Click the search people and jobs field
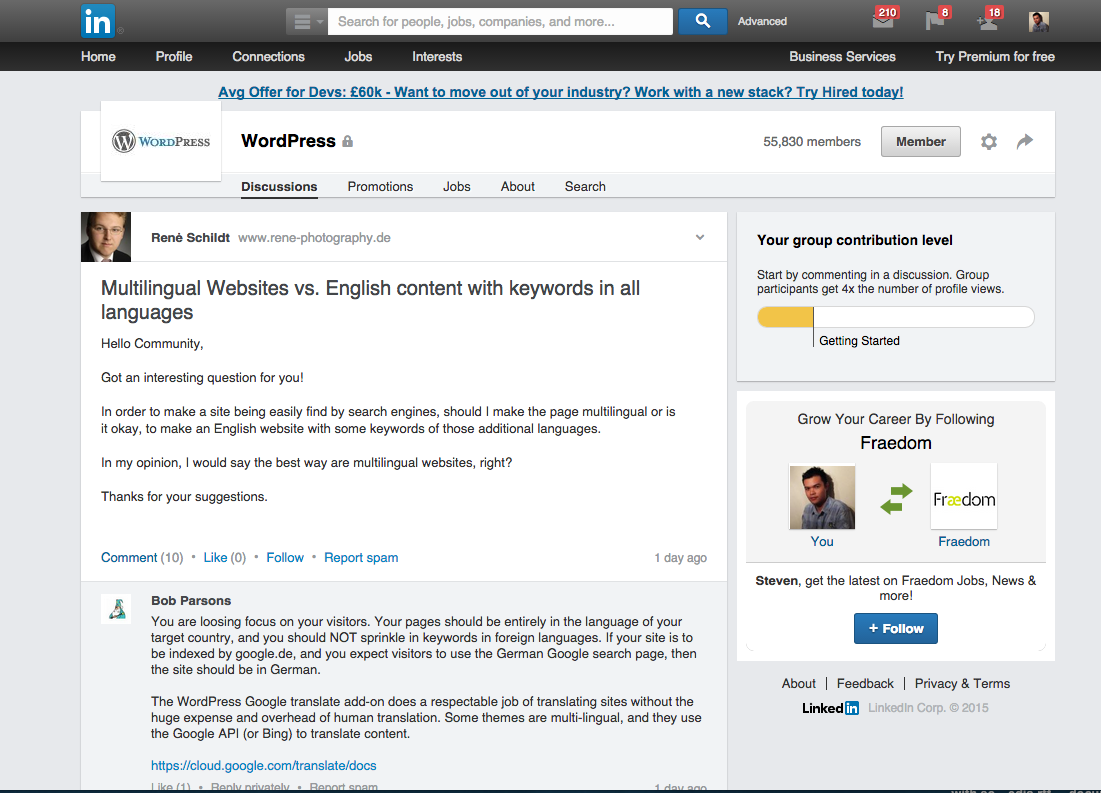The width and height of the screenshot is (1101, 793). 500,22
